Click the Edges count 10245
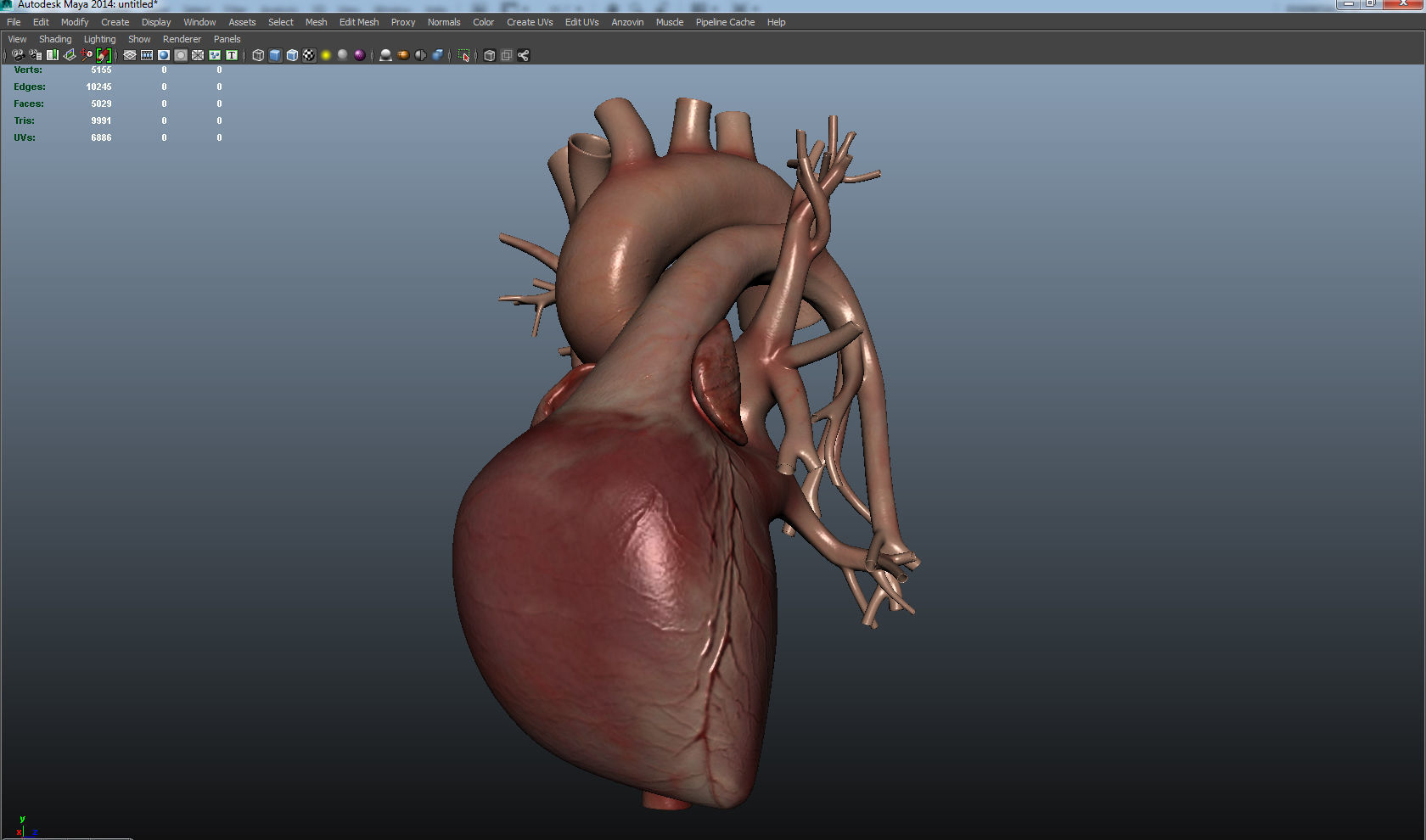The height and width of the screenshot is (840, 1426). [x=98, y=87]
